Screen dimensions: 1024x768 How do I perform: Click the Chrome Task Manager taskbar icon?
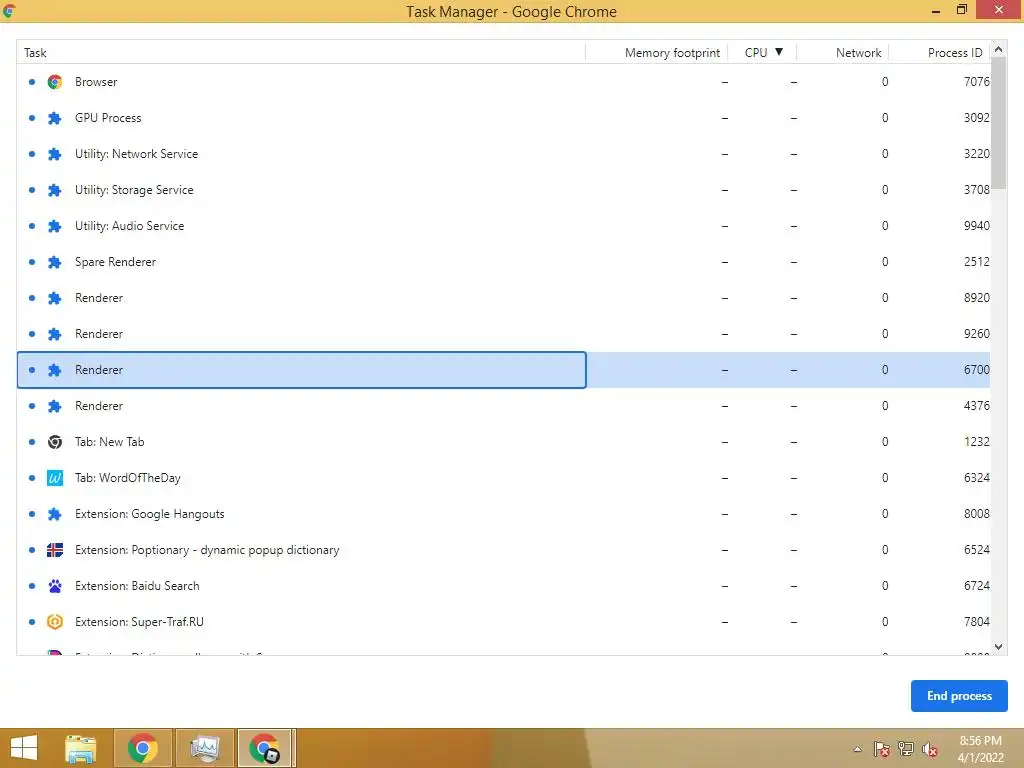(x=266, y=748)
